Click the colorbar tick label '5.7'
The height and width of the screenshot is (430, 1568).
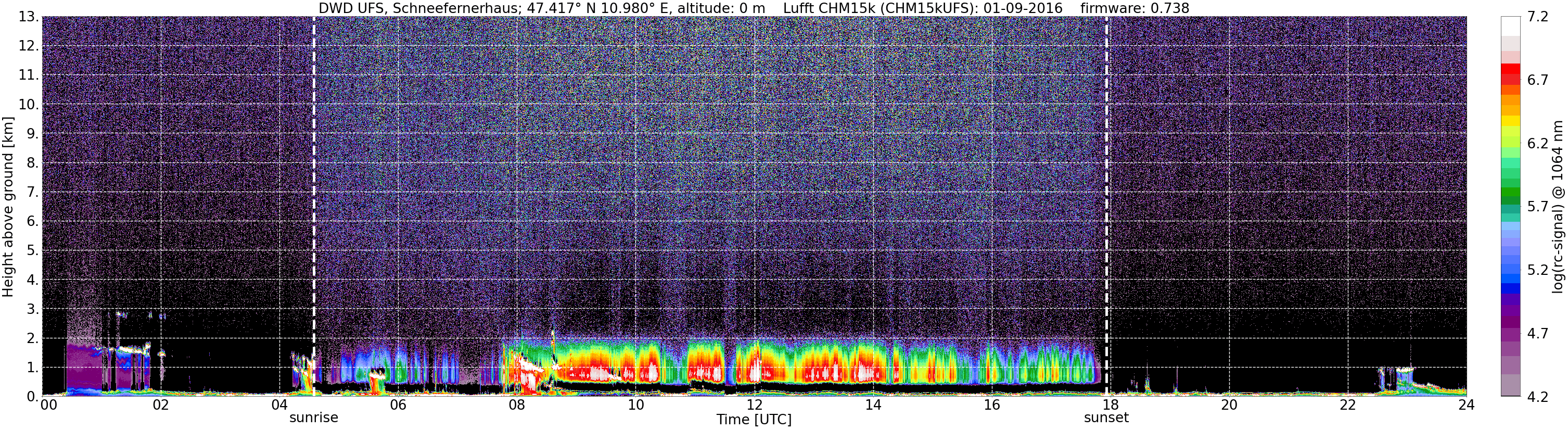1538,207
